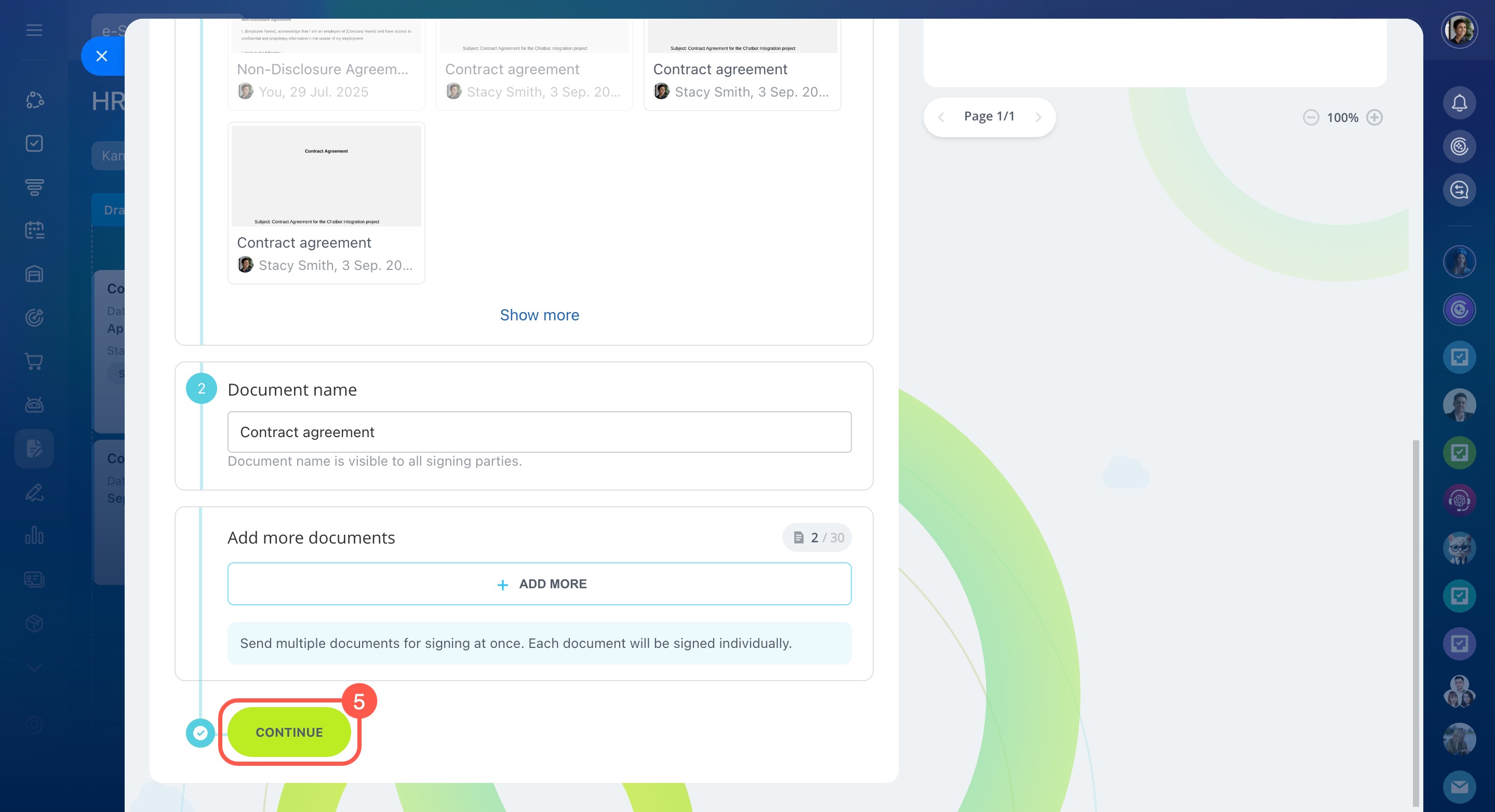Open settings gear at bottom of the sidebar
The image size is (1495, 812).
[34, 724]
